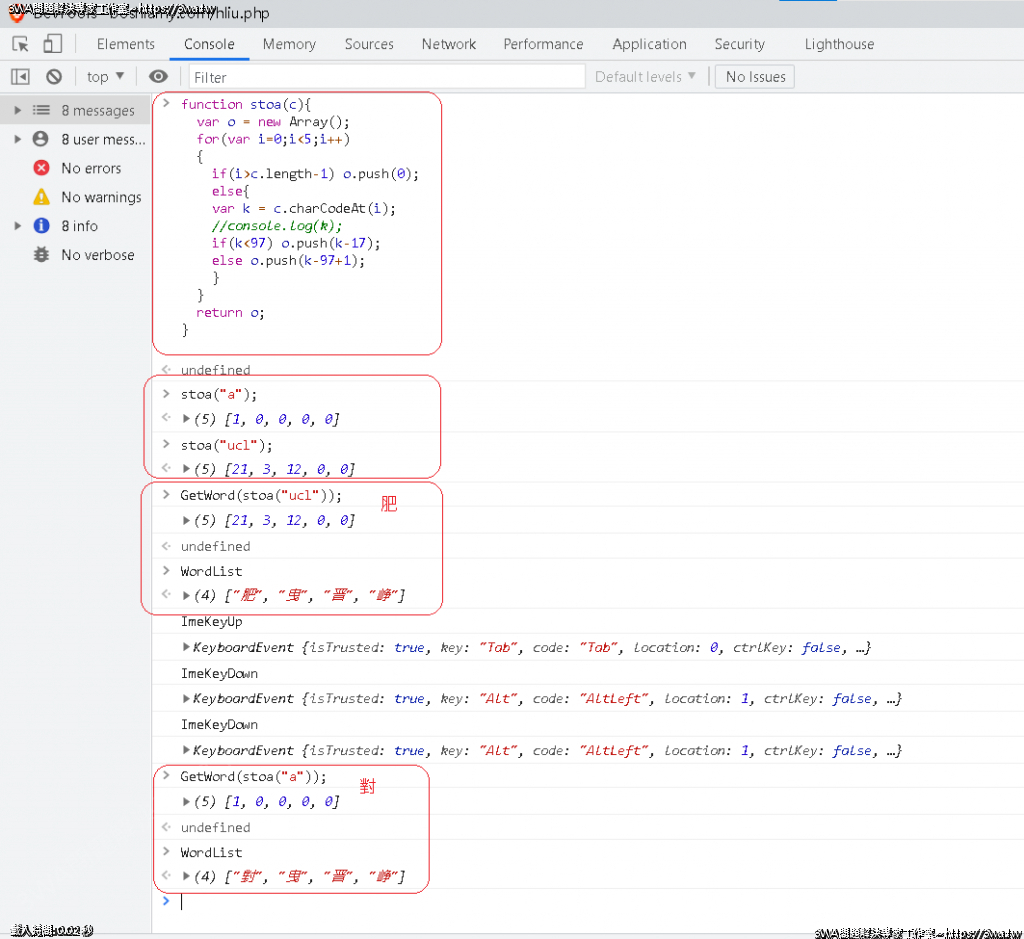The image size is (1024, 939).
Task: Click the console Filter input field
Action: point(385,77)
